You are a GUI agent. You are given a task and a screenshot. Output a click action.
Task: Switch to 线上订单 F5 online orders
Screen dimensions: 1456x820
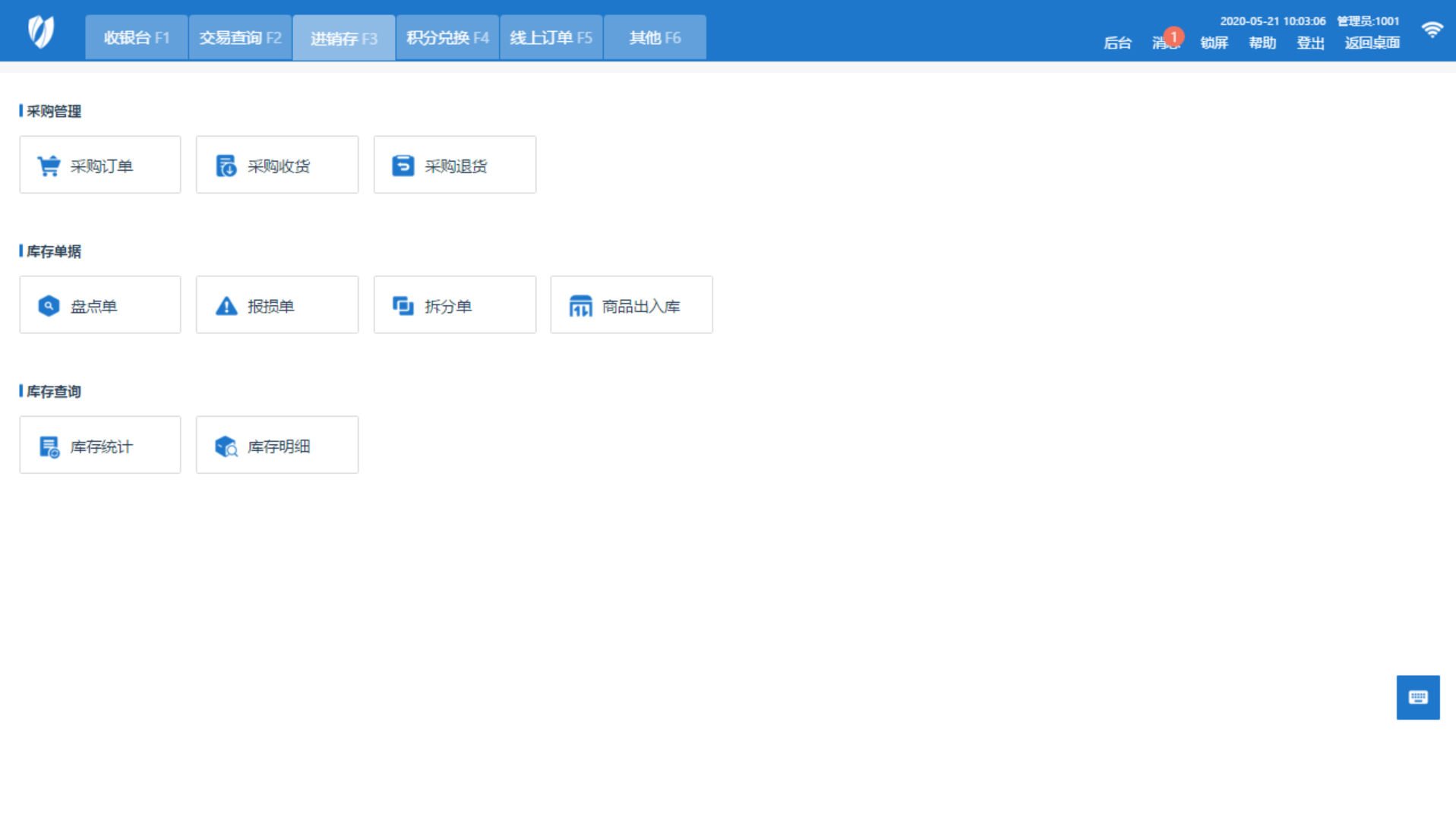[551, 36]
